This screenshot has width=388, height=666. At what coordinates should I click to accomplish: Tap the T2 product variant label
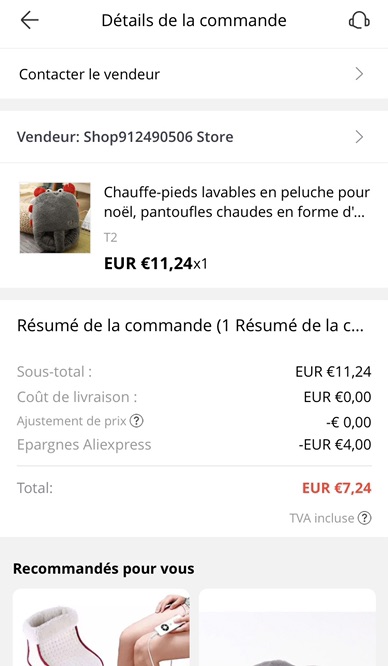pos(110,237)
